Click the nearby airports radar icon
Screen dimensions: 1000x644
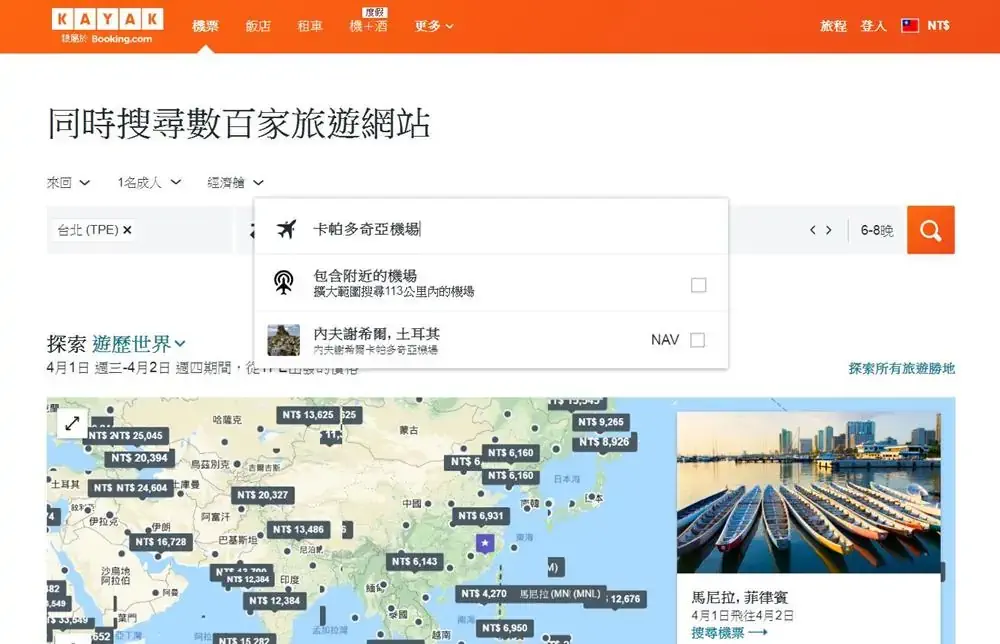pos(284,284)
